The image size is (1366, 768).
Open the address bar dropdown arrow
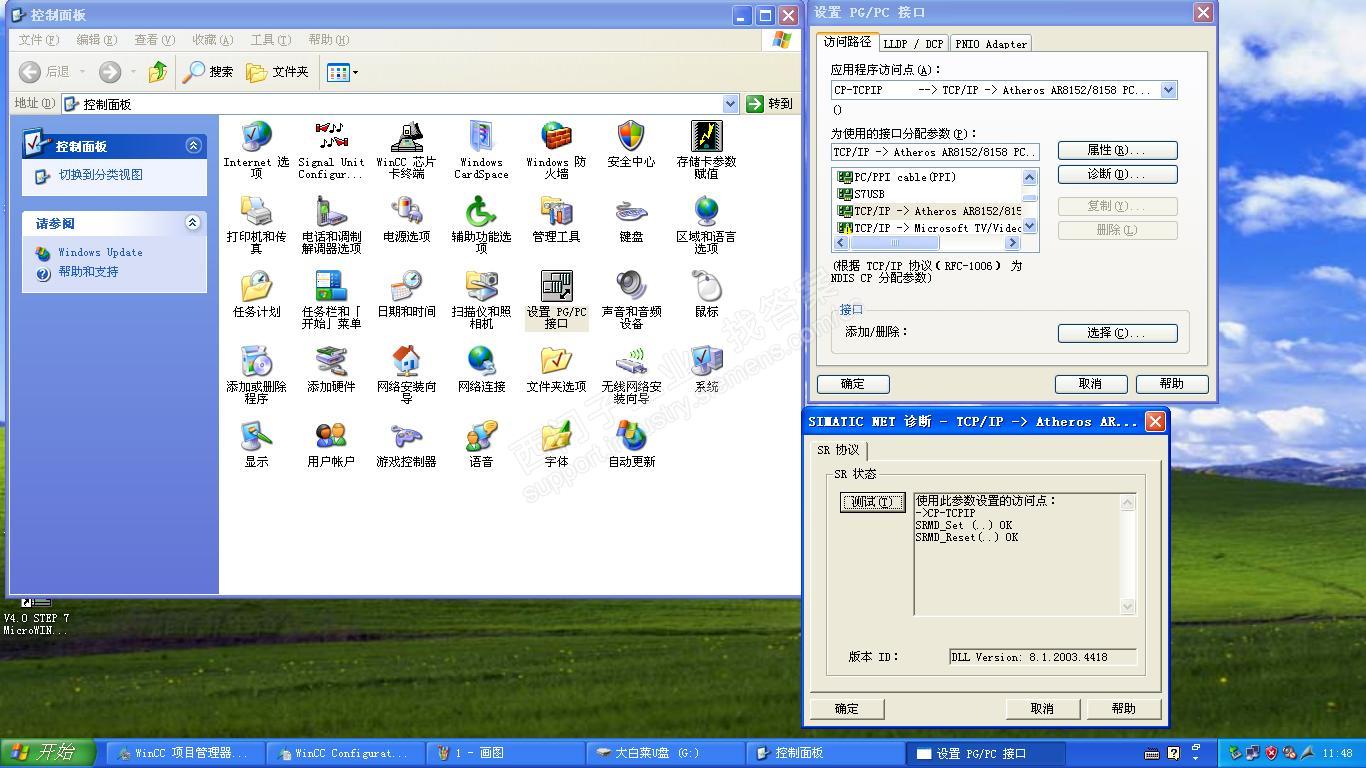tap(730, 104)
